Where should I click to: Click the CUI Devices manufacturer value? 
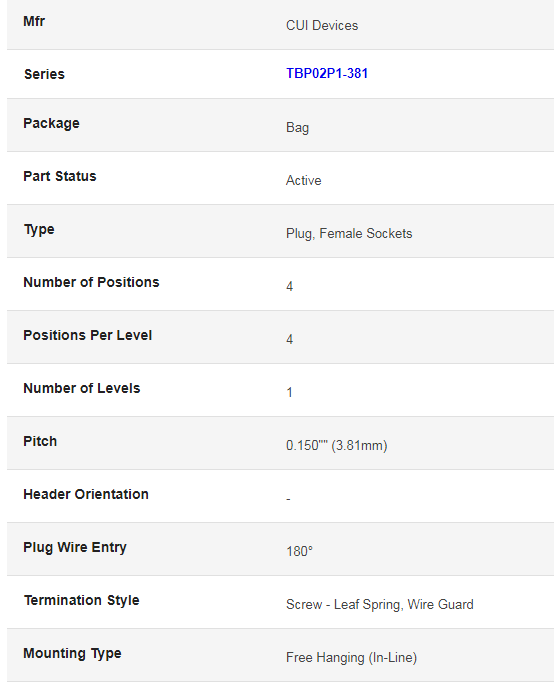click(x=322, y=25)
